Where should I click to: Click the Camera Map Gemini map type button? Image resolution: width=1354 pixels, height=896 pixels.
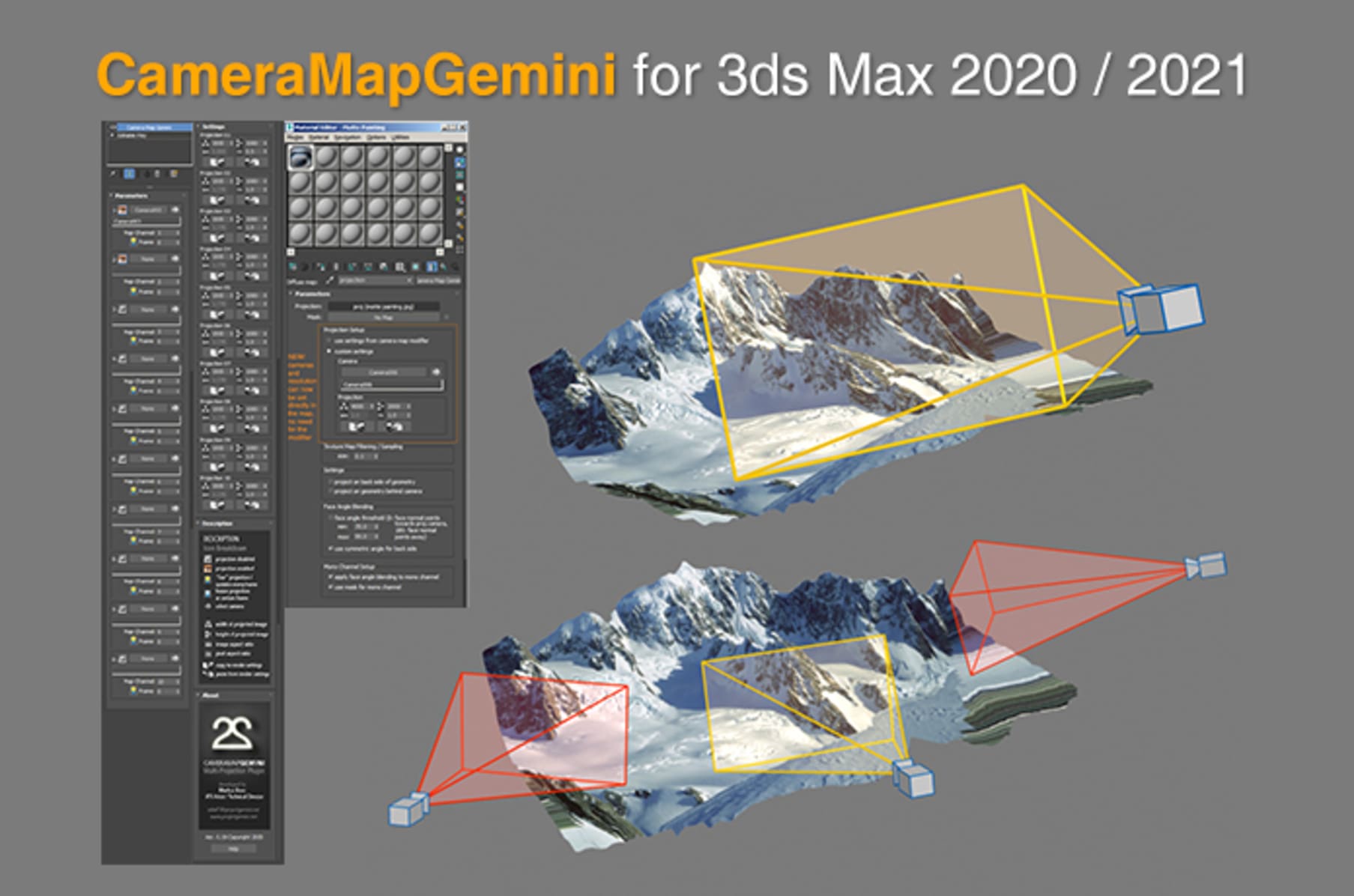(438, 281)
